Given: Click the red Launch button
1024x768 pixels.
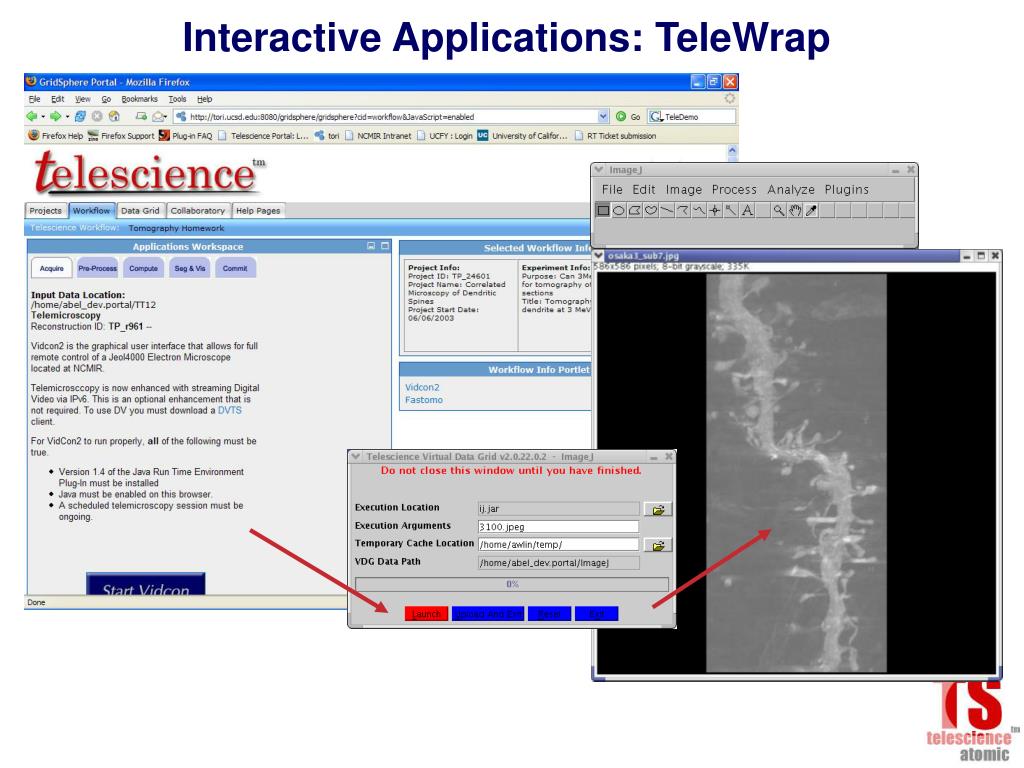Looking at the screenshot, I should [426, 614].
